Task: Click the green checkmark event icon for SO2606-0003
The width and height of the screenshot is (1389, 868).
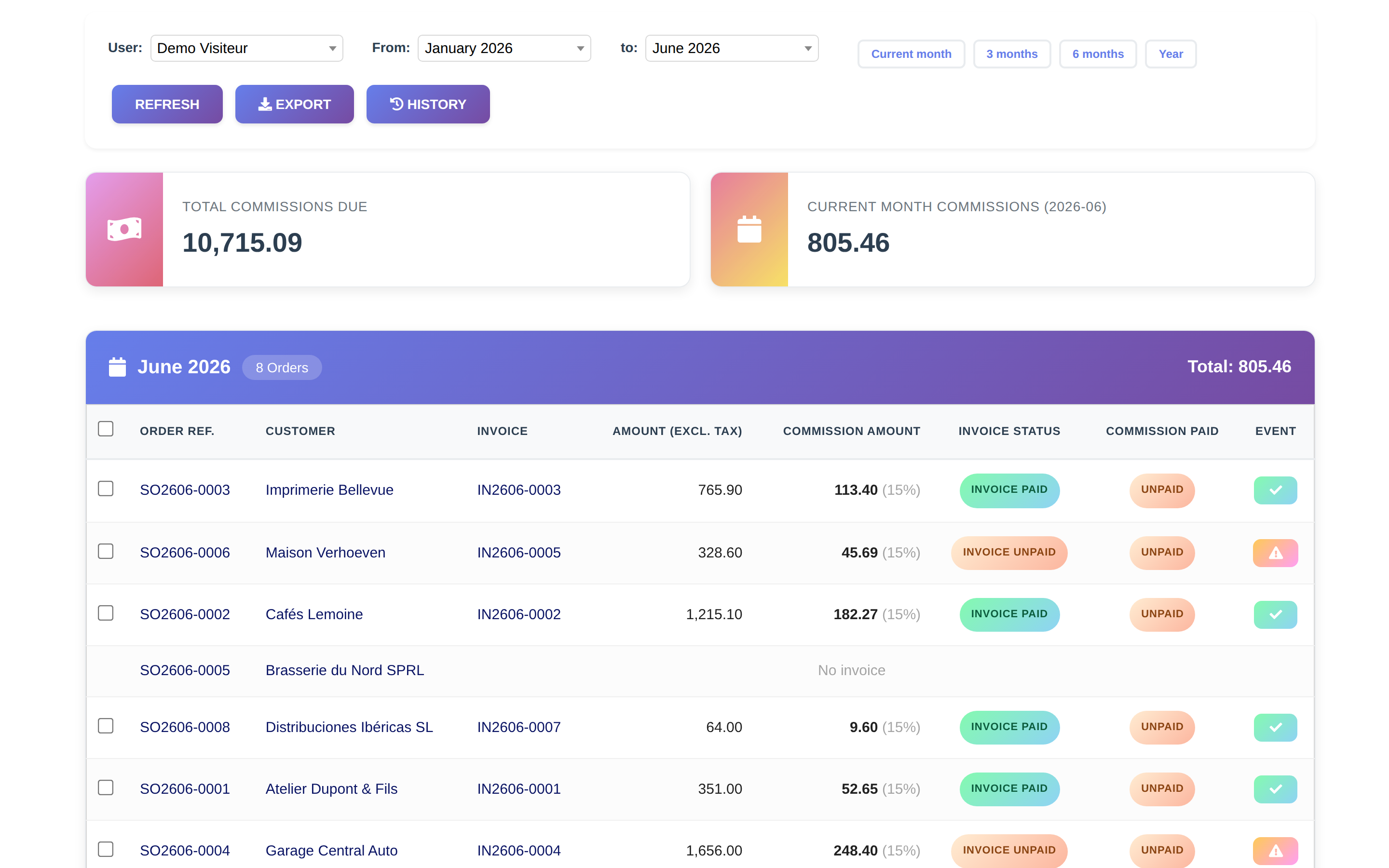Action: pos(1275,489)
